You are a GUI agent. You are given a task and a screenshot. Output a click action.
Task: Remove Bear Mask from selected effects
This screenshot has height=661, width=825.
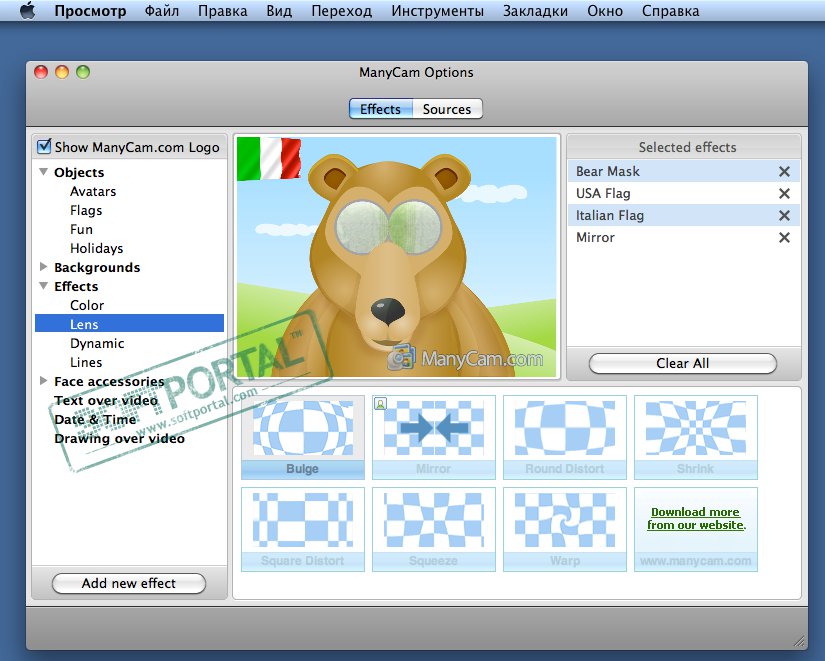tap(784, 172)
